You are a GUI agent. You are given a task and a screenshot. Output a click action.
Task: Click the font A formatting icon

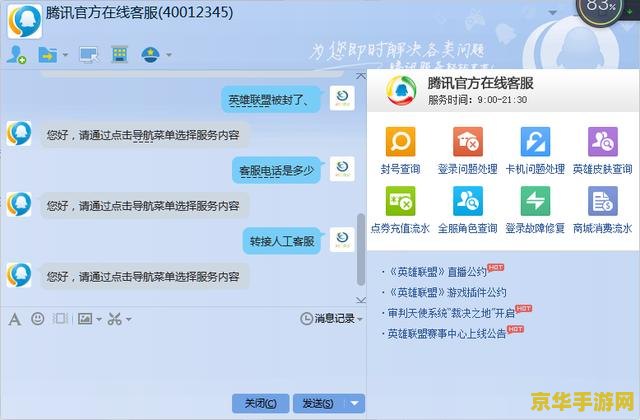click(15, 319)
